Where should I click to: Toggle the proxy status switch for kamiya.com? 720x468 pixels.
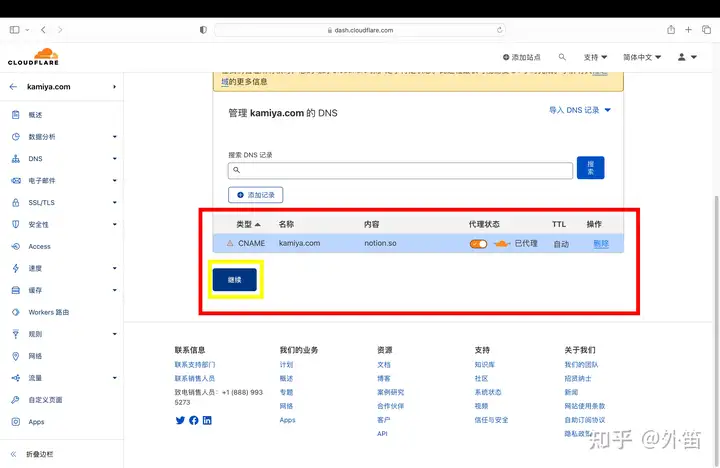(478, 244)
